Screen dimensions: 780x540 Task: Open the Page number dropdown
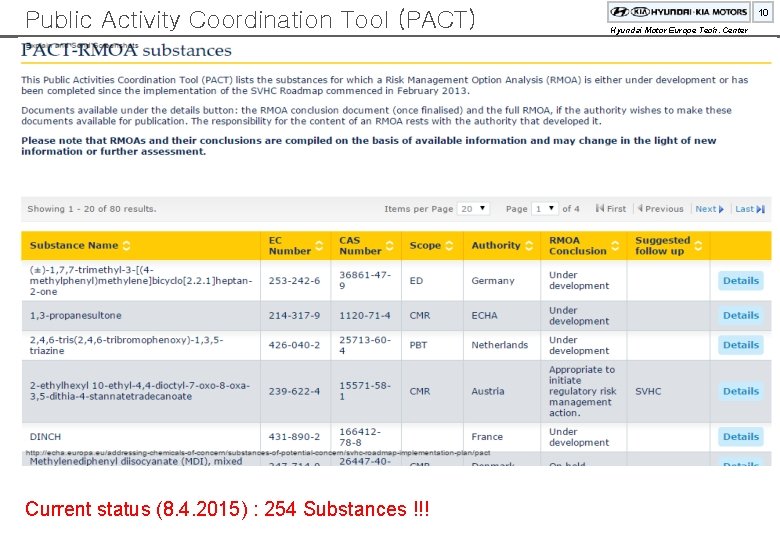coord(544,209)
